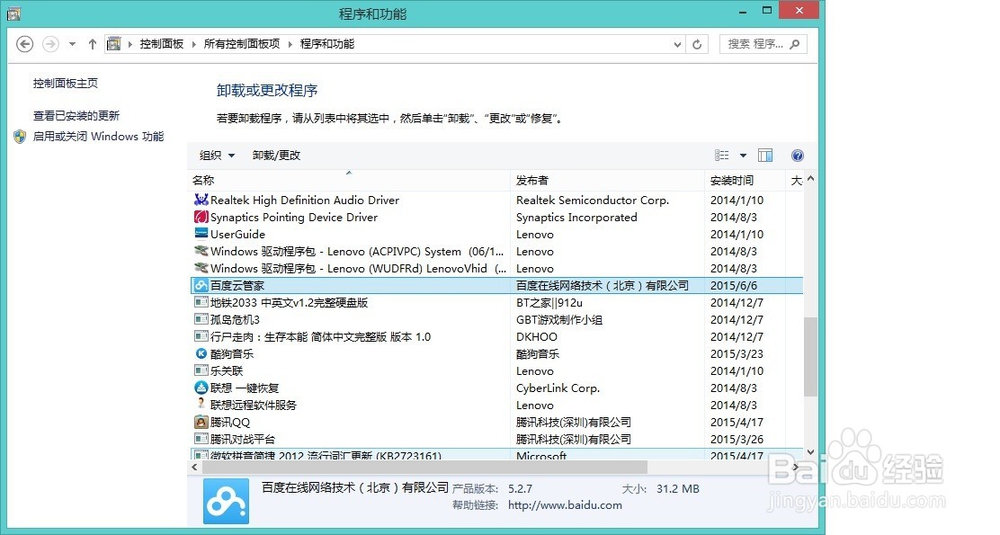Click the vertical scrollbar thumb
Viewport: 1000px width, 535px height.
coord(811,356)
